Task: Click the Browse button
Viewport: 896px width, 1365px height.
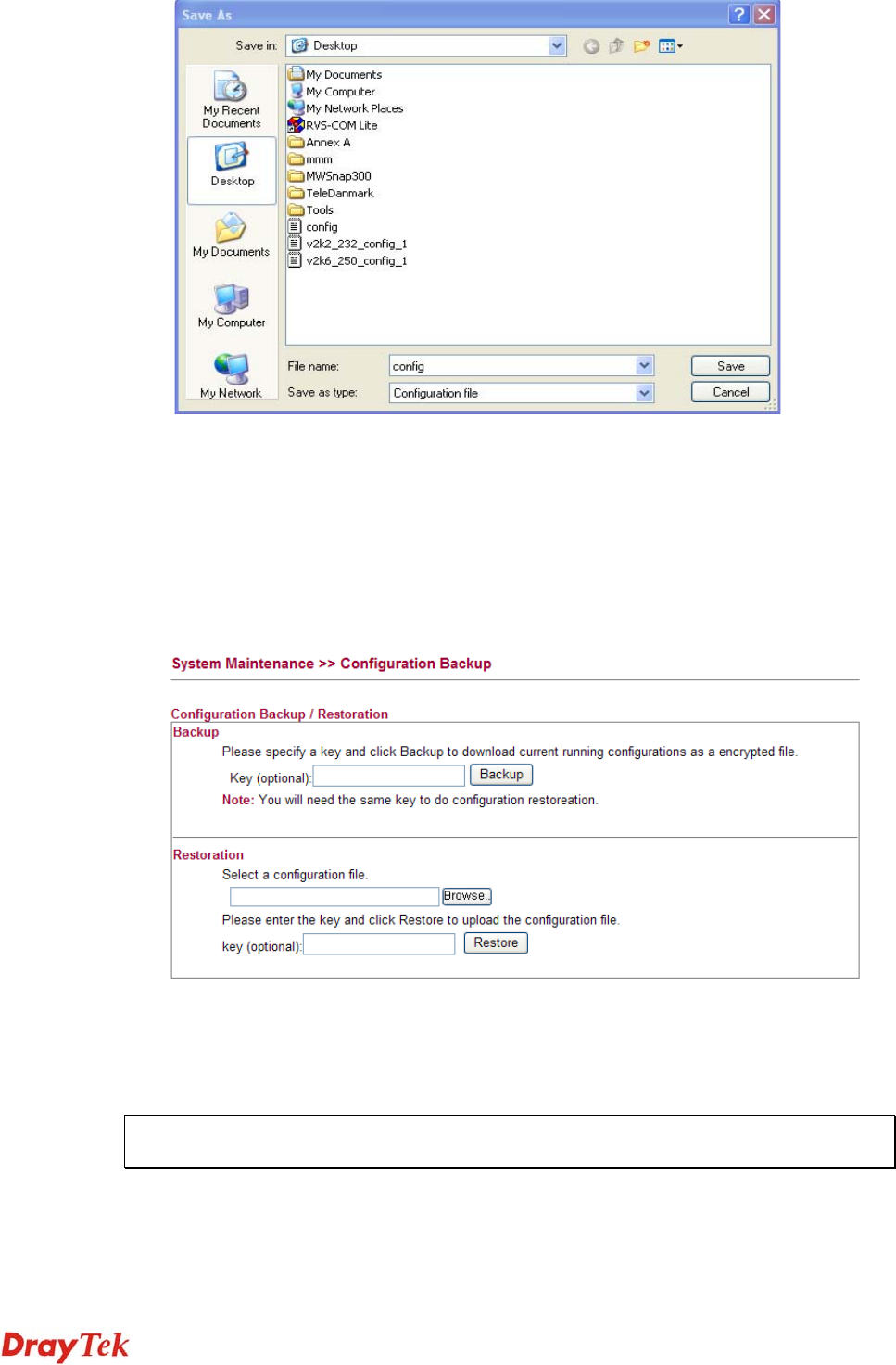Action: pos(467,896)
